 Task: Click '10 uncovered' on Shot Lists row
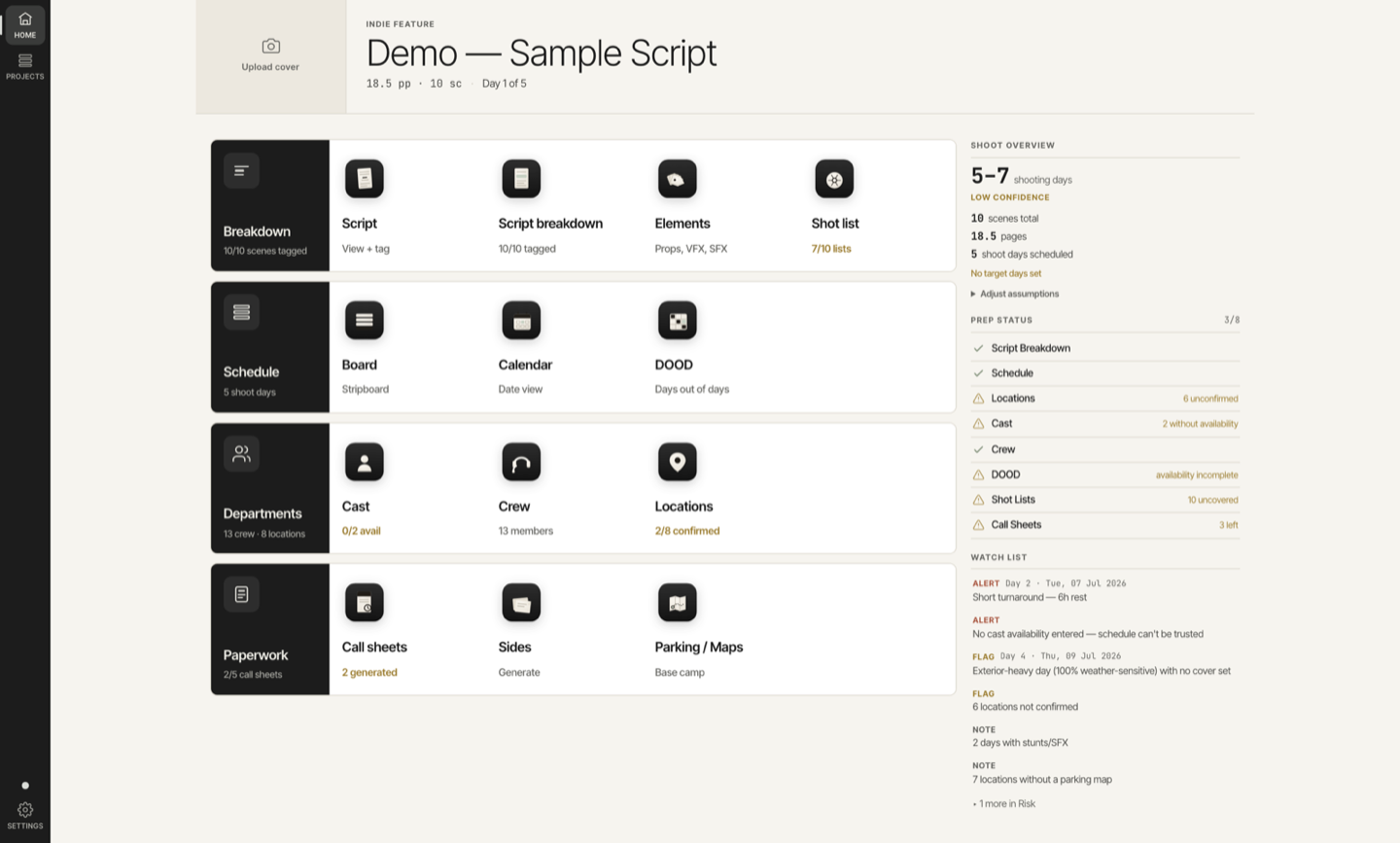[1212, 500]
